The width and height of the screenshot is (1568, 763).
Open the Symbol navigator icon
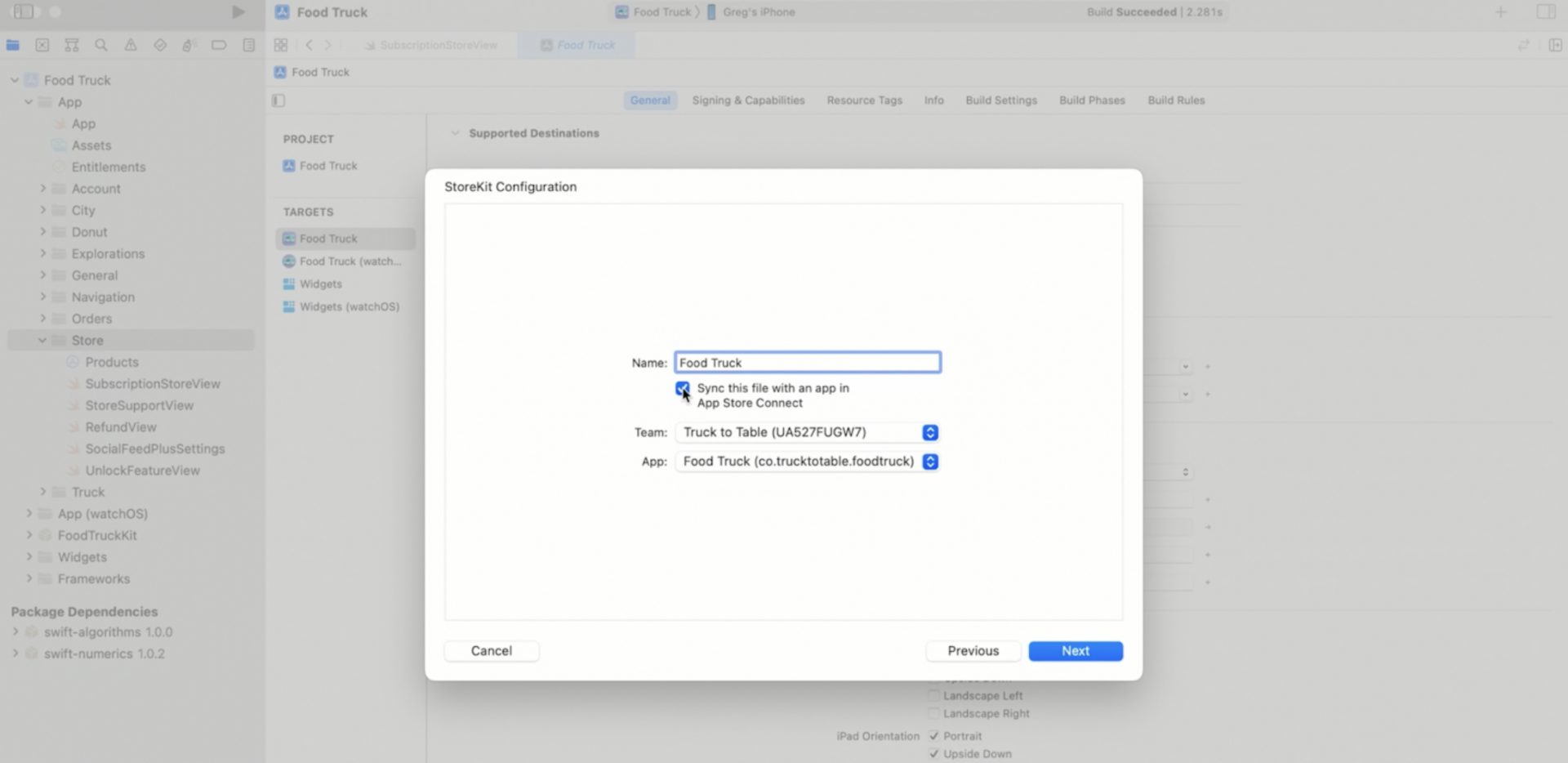point(72,45)
